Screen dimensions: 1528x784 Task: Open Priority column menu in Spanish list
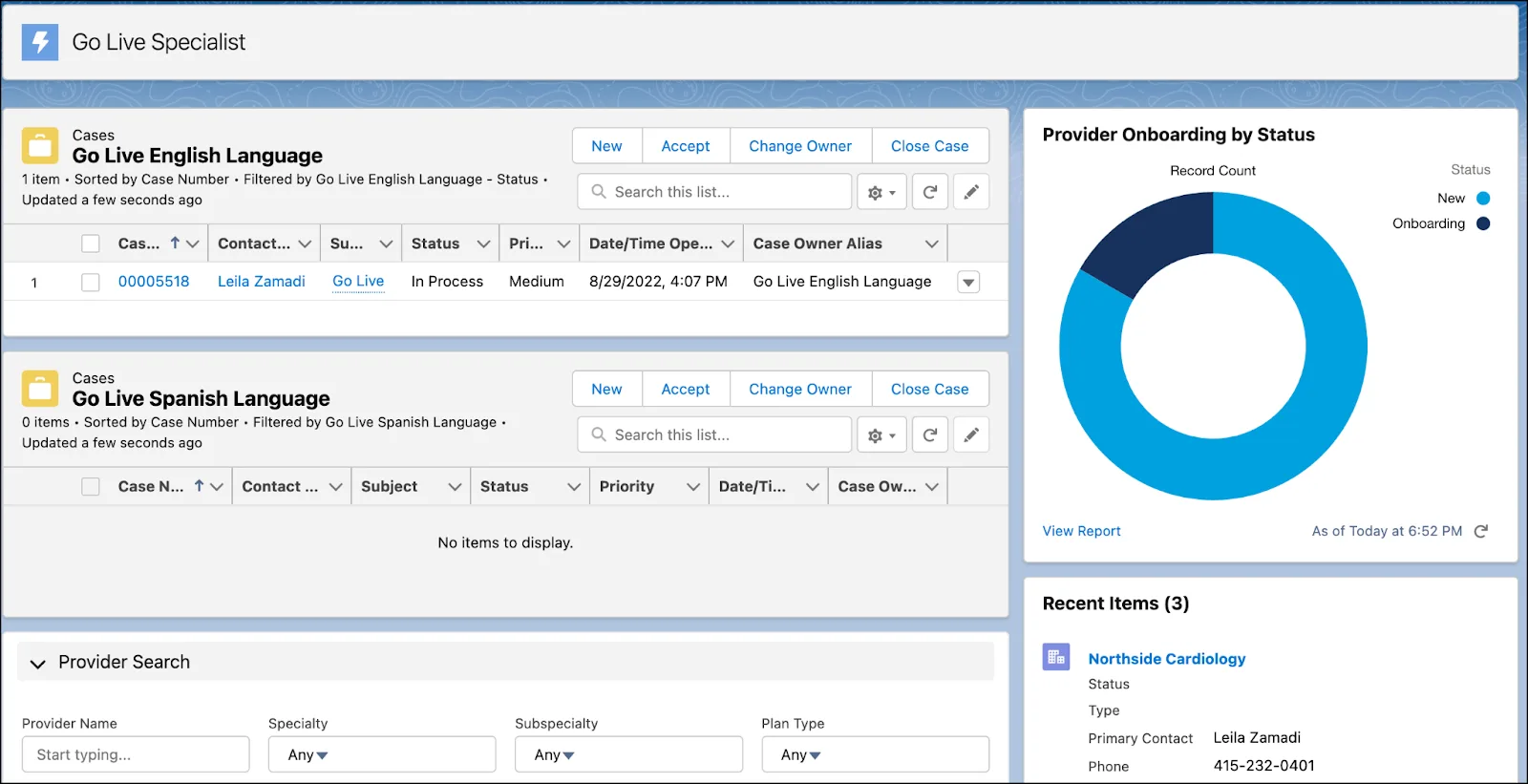point(693,486)
